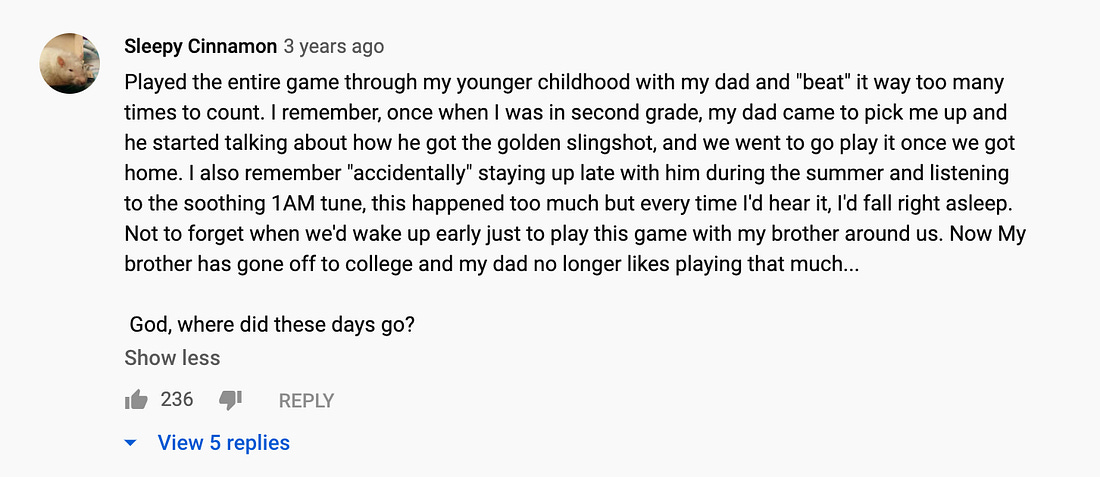Click the thumbs down dislike icon
The height and width of the screenshot is (477, 1100).
[230, 401]
